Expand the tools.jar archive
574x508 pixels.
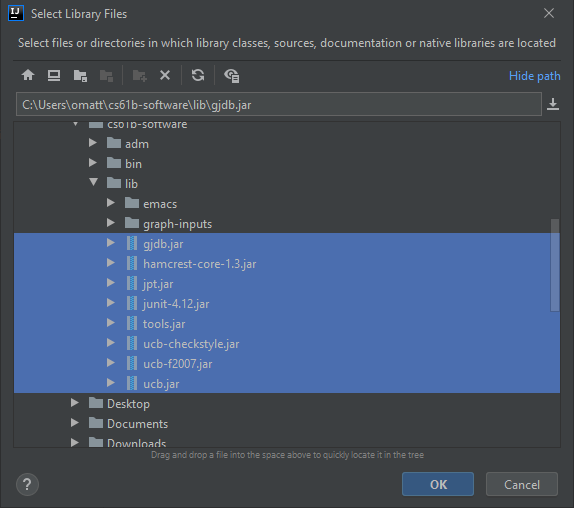pyautogui.click(x=111, y=322)
